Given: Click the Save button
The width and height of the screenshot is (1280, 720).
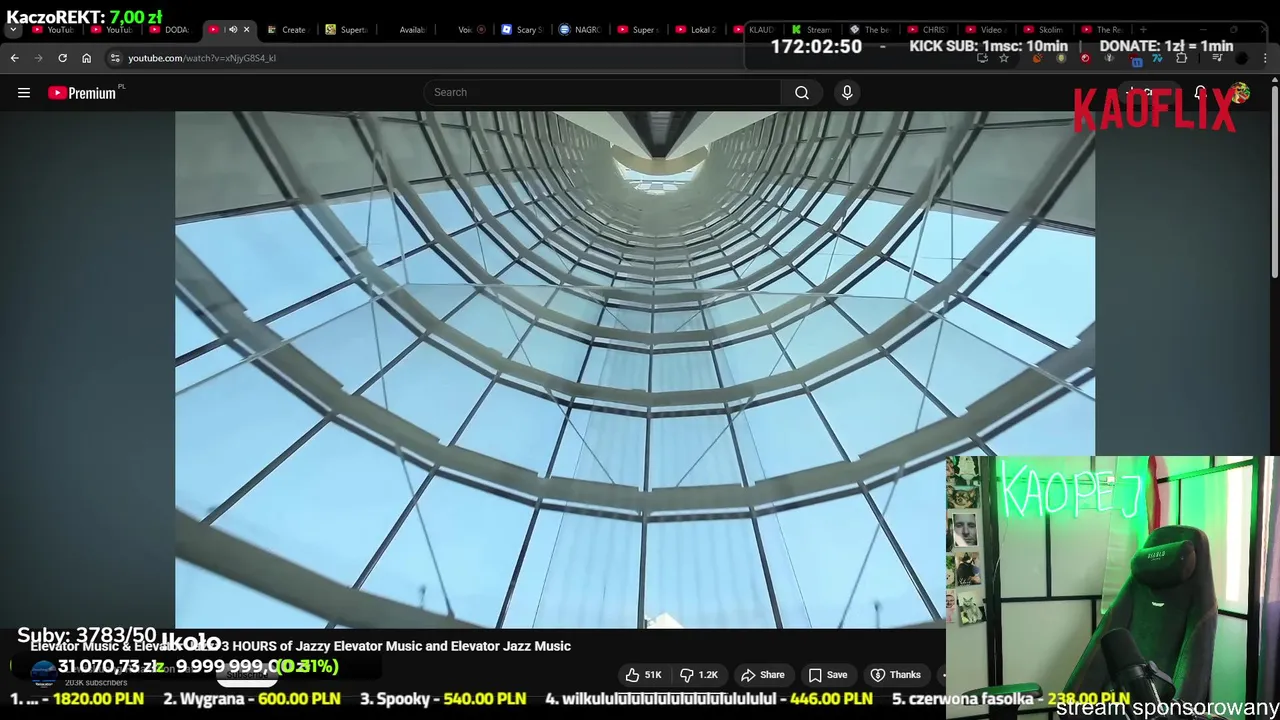Looking at the screenshot, I should pyautogui.click(x=827, y=675).
